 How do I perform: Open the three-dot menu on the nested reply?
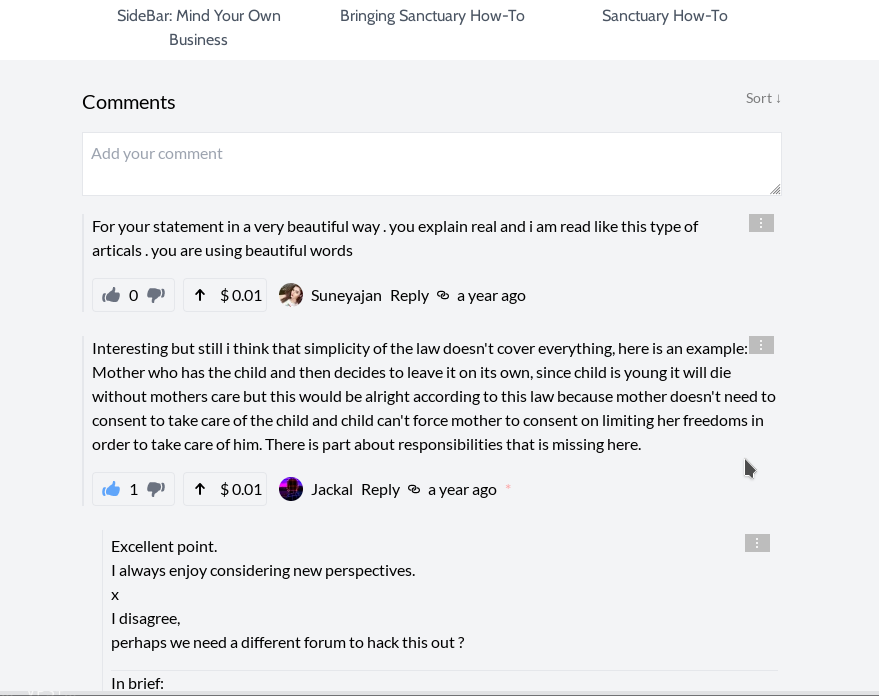click(x=757, y=543)
